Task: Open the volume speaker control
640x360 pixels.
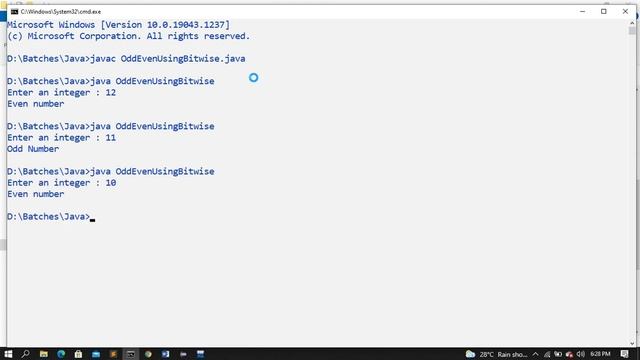Action: 581,354
